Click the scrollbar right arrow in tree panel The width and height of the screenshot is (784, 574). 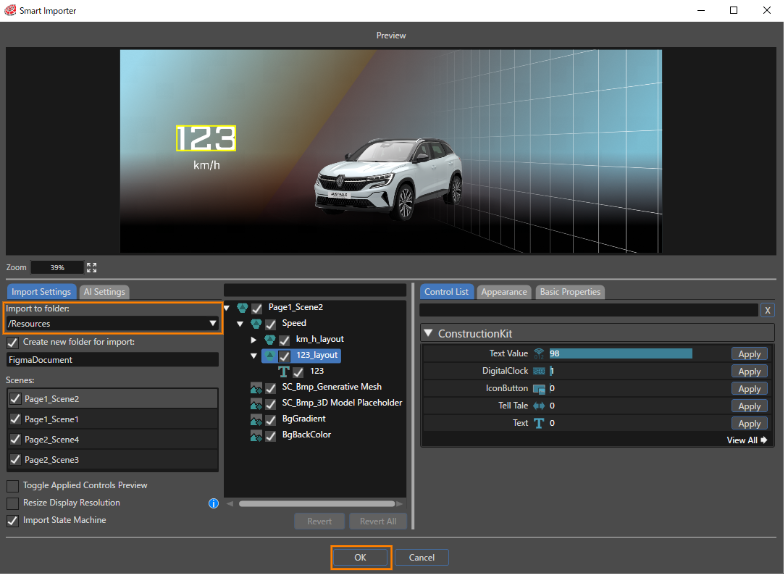pyautogui.click(x=399, y=504)
